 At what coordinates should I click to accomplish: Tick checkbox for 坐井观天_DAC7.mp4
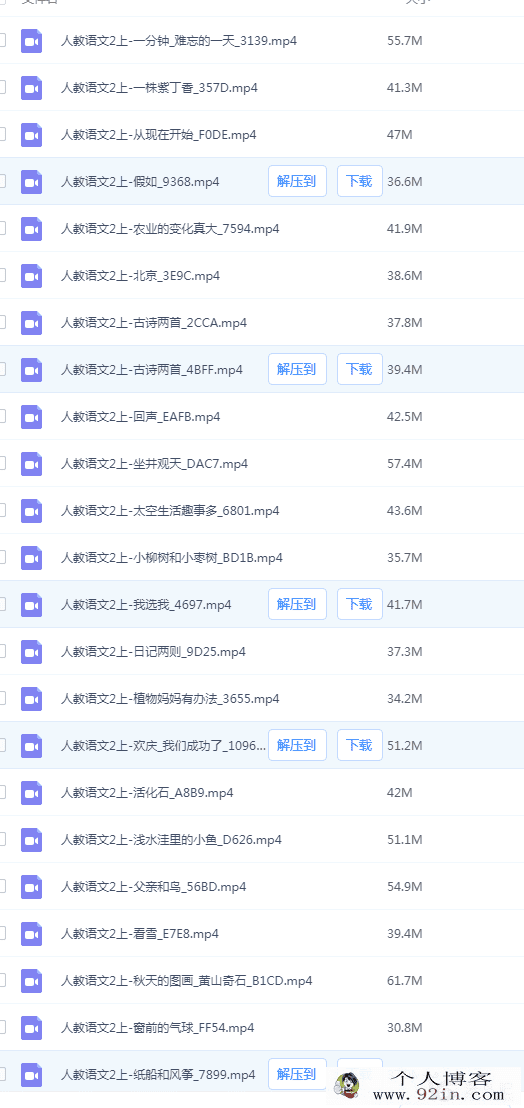pyautogui.click(x=2, y=464)
